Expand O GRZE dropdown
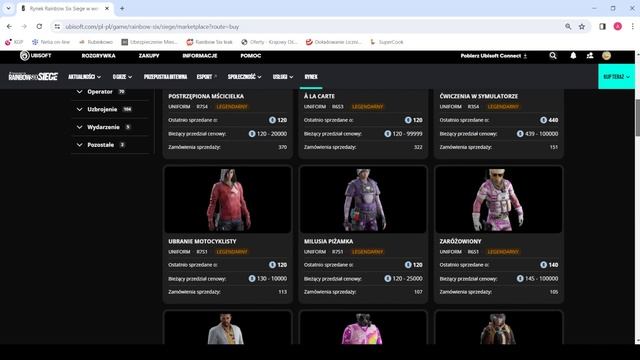Screen dimensions: 640x360 122,77
